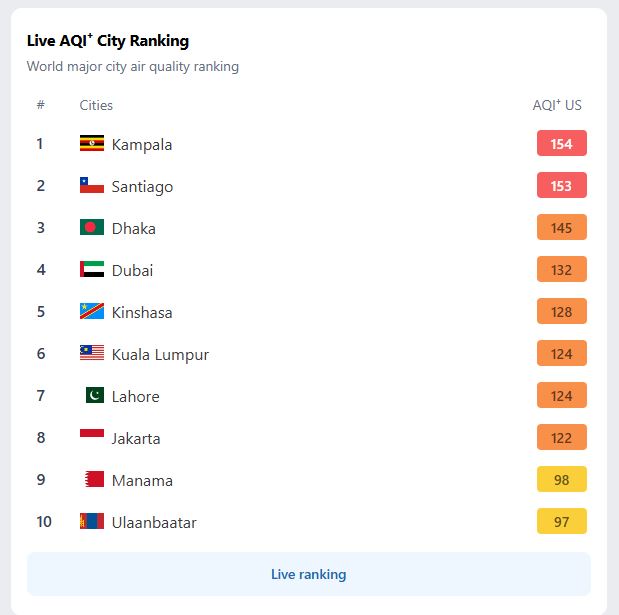Click the Mongolia flag beside Ulaanbaatar
Image resolution: width=619 pixels, height=615 pixels.
tap(92, 521)
